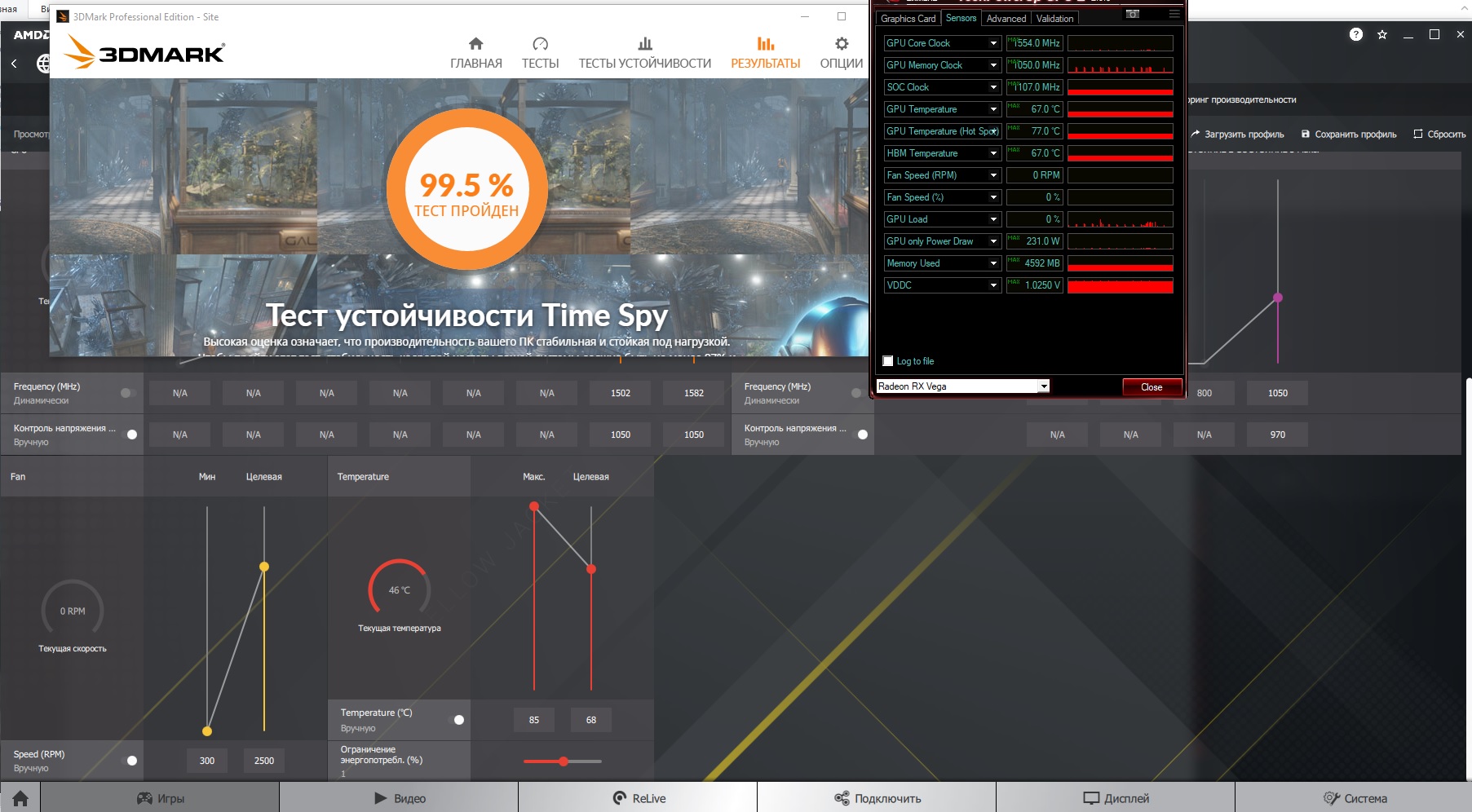This screenshot has width=1472, height=812.
Task: Open the ОПЦИИ gear settings in 3DMark
Action: [842, 53]
